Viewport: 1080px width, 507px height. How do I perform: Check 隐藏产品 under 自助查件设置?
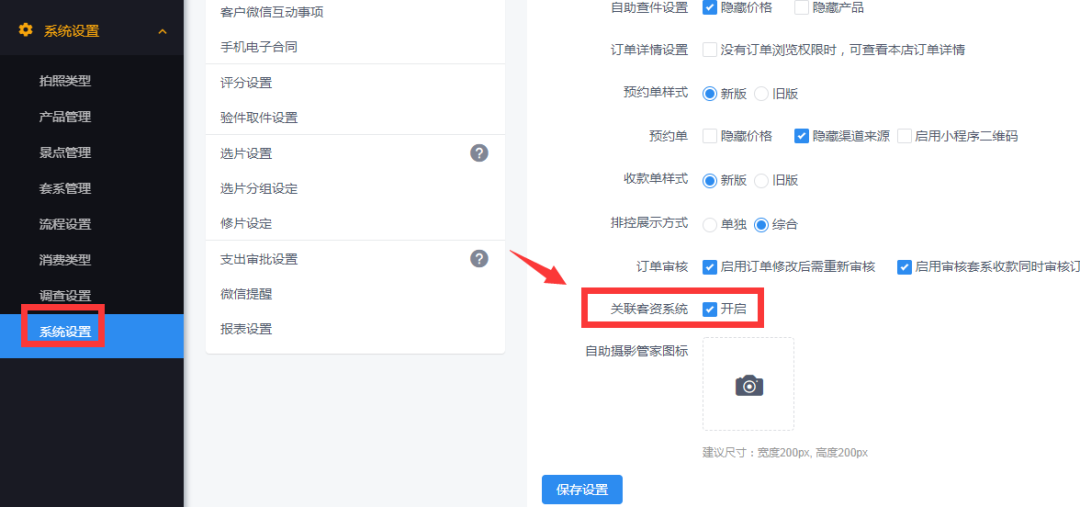(x=801, y=8)
